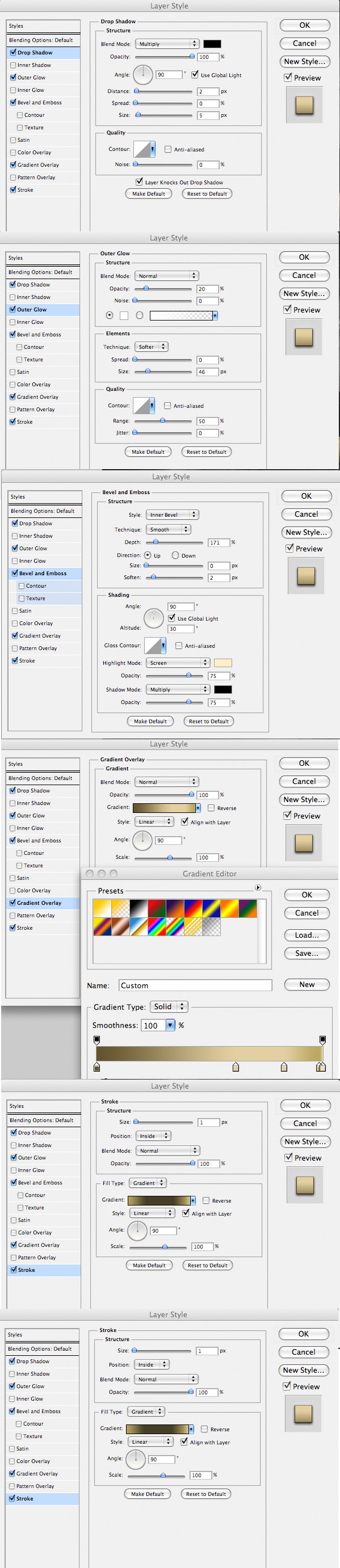The width and height of the screenshot is (340, 1568).
Task: Enable Reverse in Gradient Overlay settings
Action: [x=211, y=808]
